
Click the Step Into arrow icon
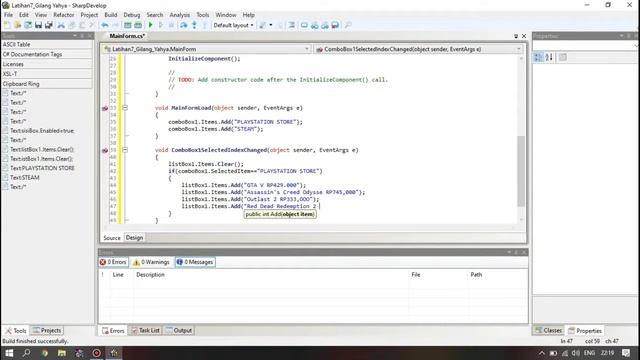pyautogui.click(x=194, y=25)
